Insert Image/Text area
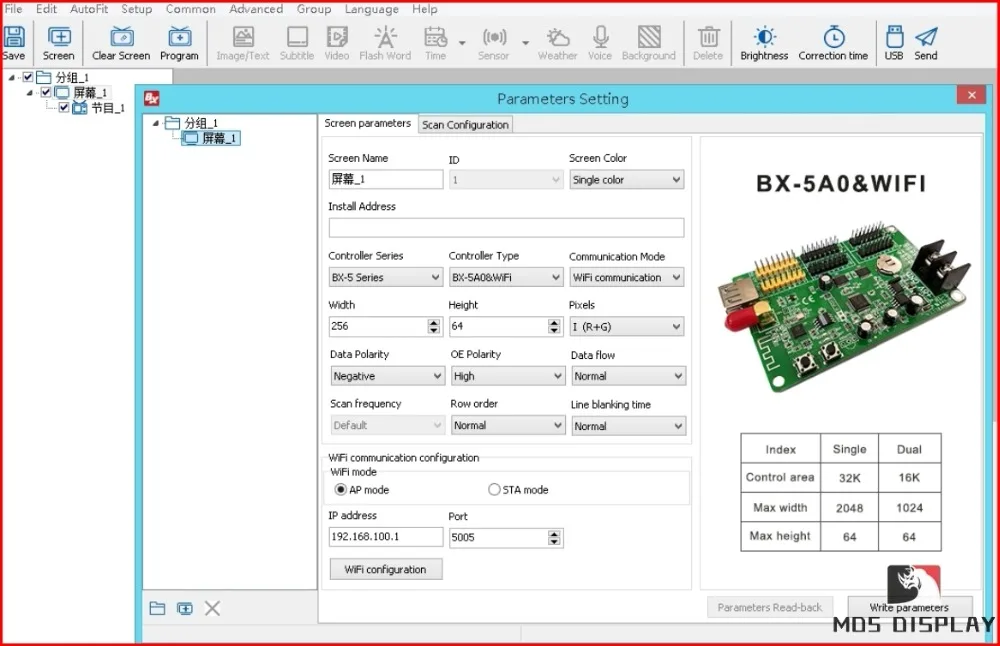Image resolution: width=1000 pixels, height=646 pixels. 243,43
